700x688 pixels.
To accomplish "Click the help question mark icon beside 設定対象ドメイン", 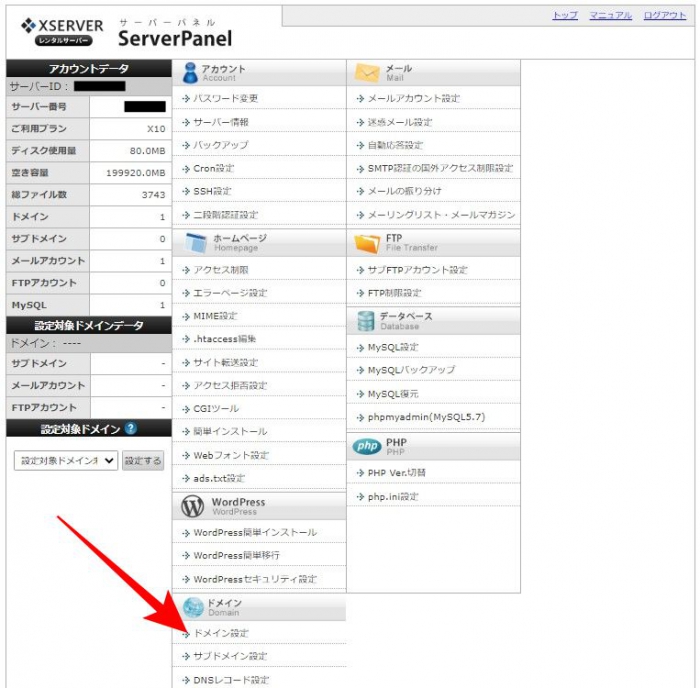I will coord(130,428).
